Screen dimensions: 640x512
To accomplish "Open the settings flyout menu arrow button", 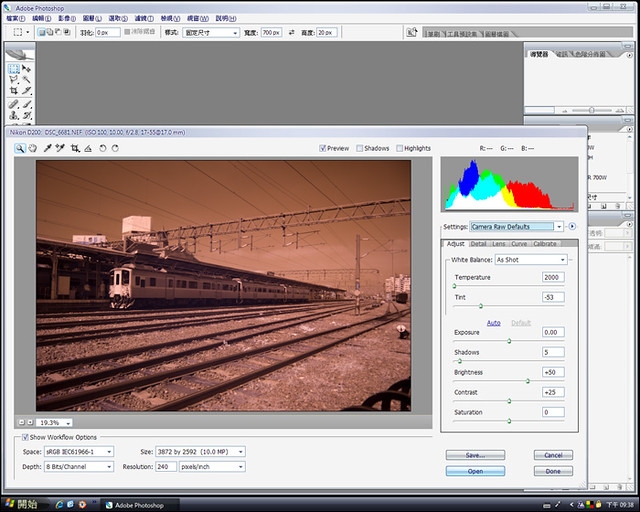I will (572, 227).
